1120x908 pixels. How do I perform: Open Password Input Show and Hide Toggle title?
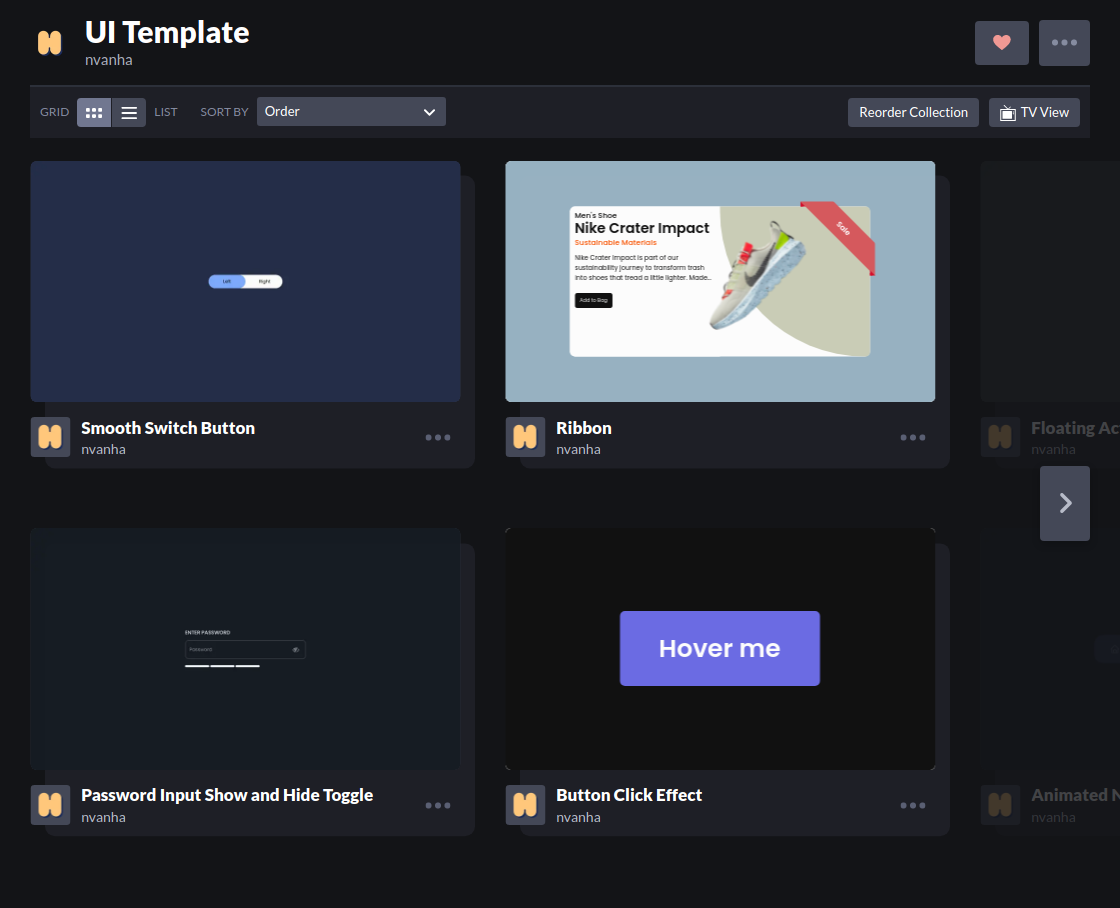click(x=227, y=795)
